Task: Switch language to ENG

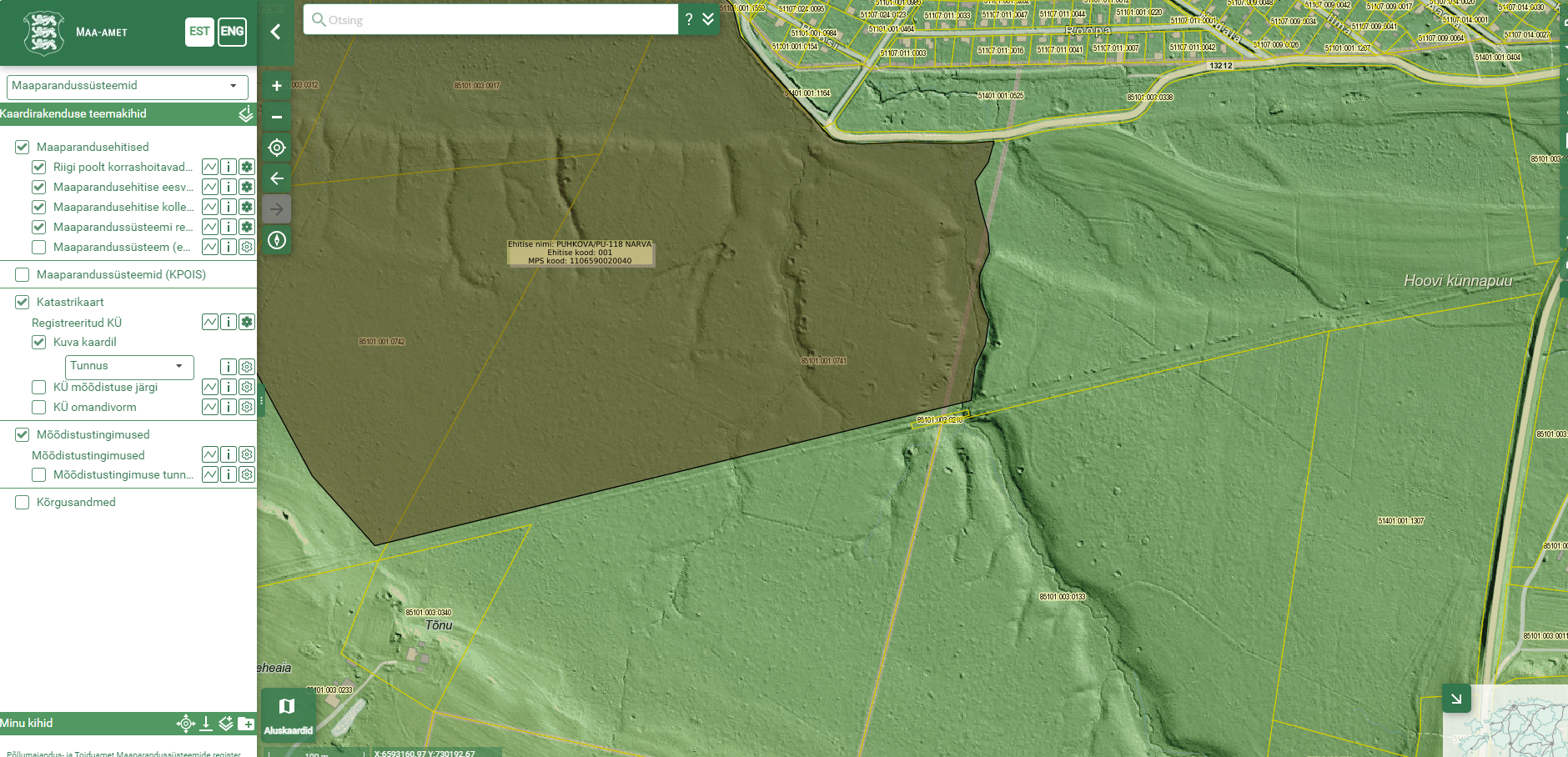Action: pyautogui.click(x=232, y=32)
